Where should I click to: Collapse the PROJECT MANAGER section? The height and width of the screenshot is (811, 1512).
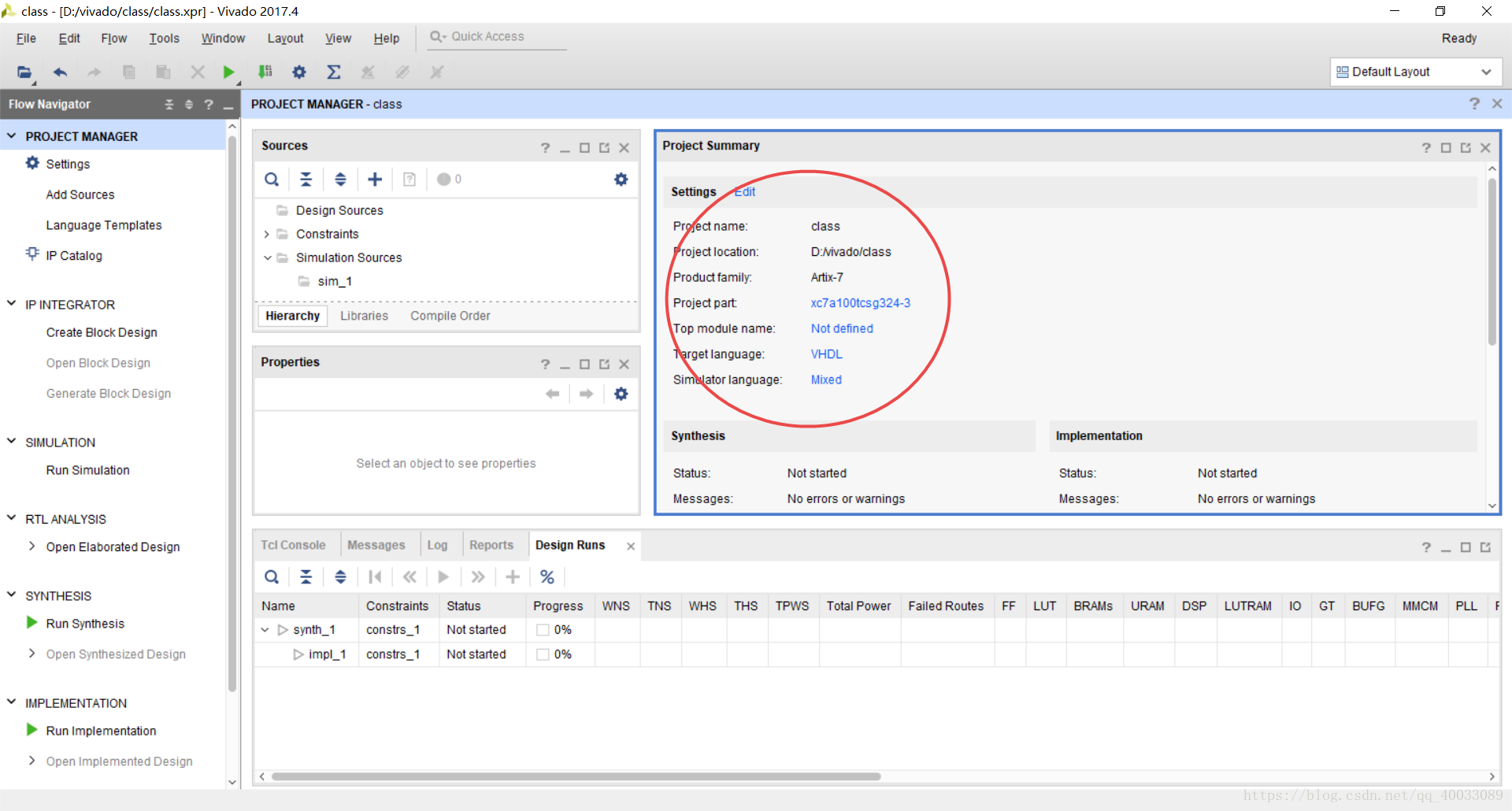(x=12, y=135)
